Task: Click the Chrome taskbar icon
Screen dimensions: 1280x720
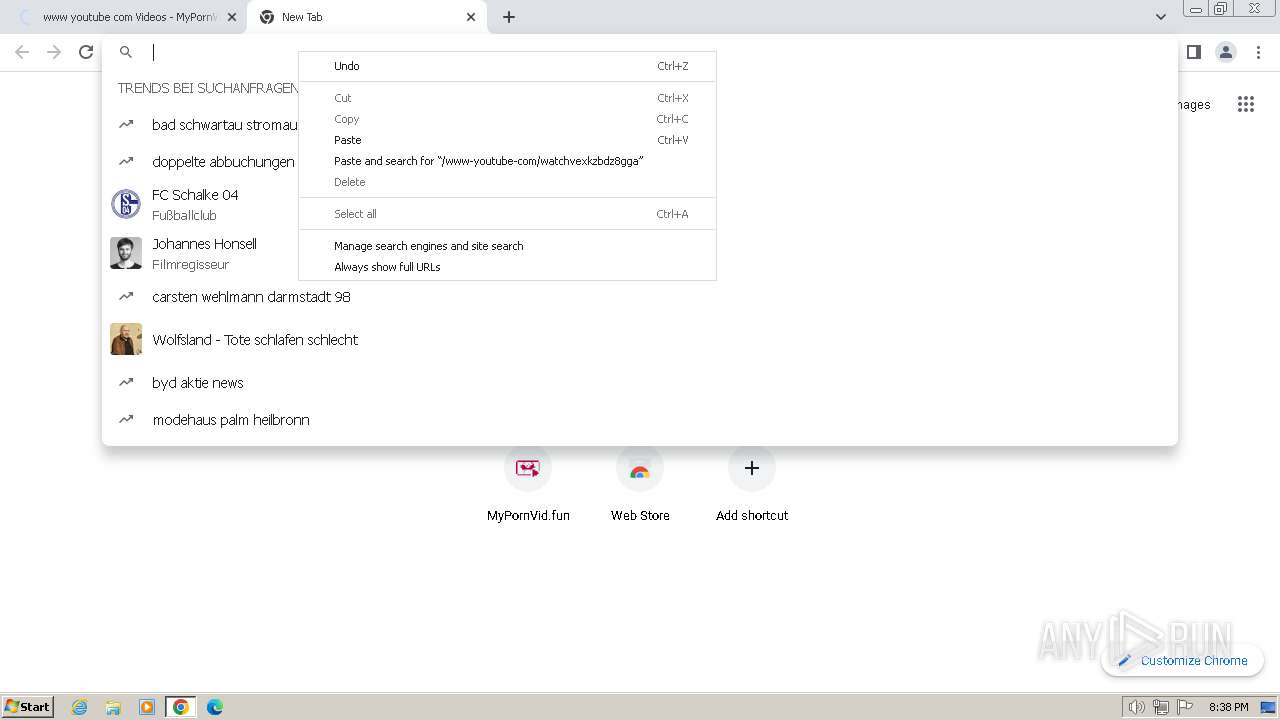Action: (181, 707)
